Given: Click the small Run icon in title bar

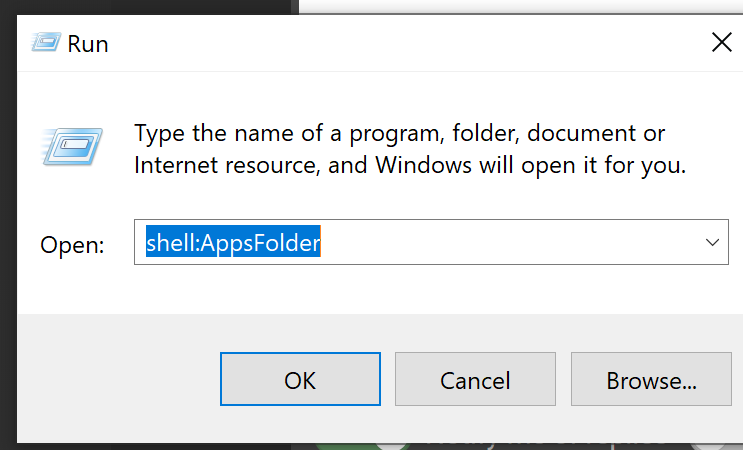Looking at the screenshot, I should tap(43, 43).
